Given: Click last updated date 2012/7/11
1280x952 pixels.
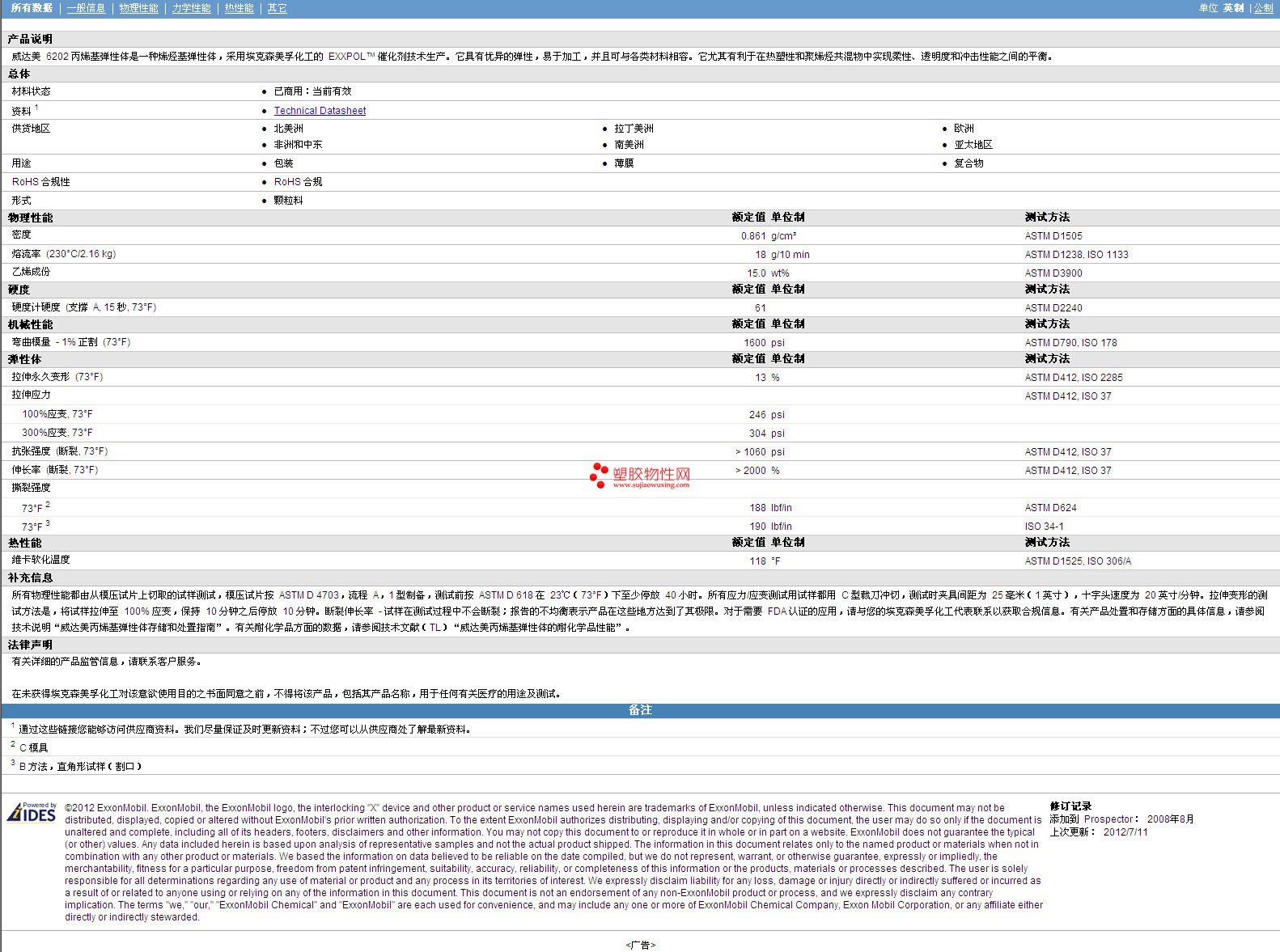Looking at the screenshot, I should tap(1125, 832).
